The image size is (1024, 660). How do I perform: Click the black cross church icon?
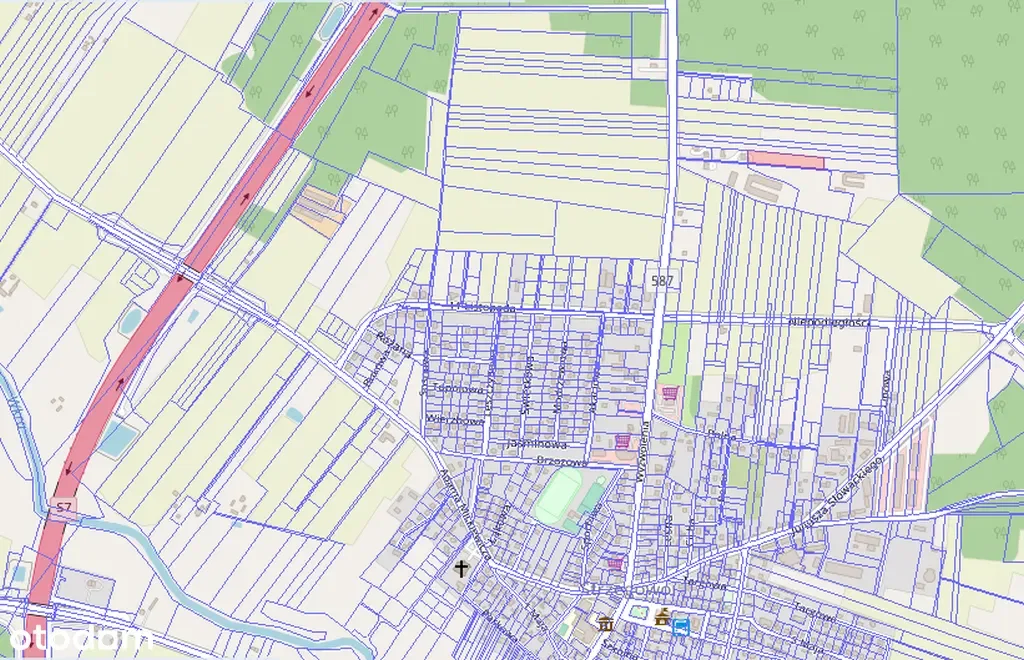point(462,570)
